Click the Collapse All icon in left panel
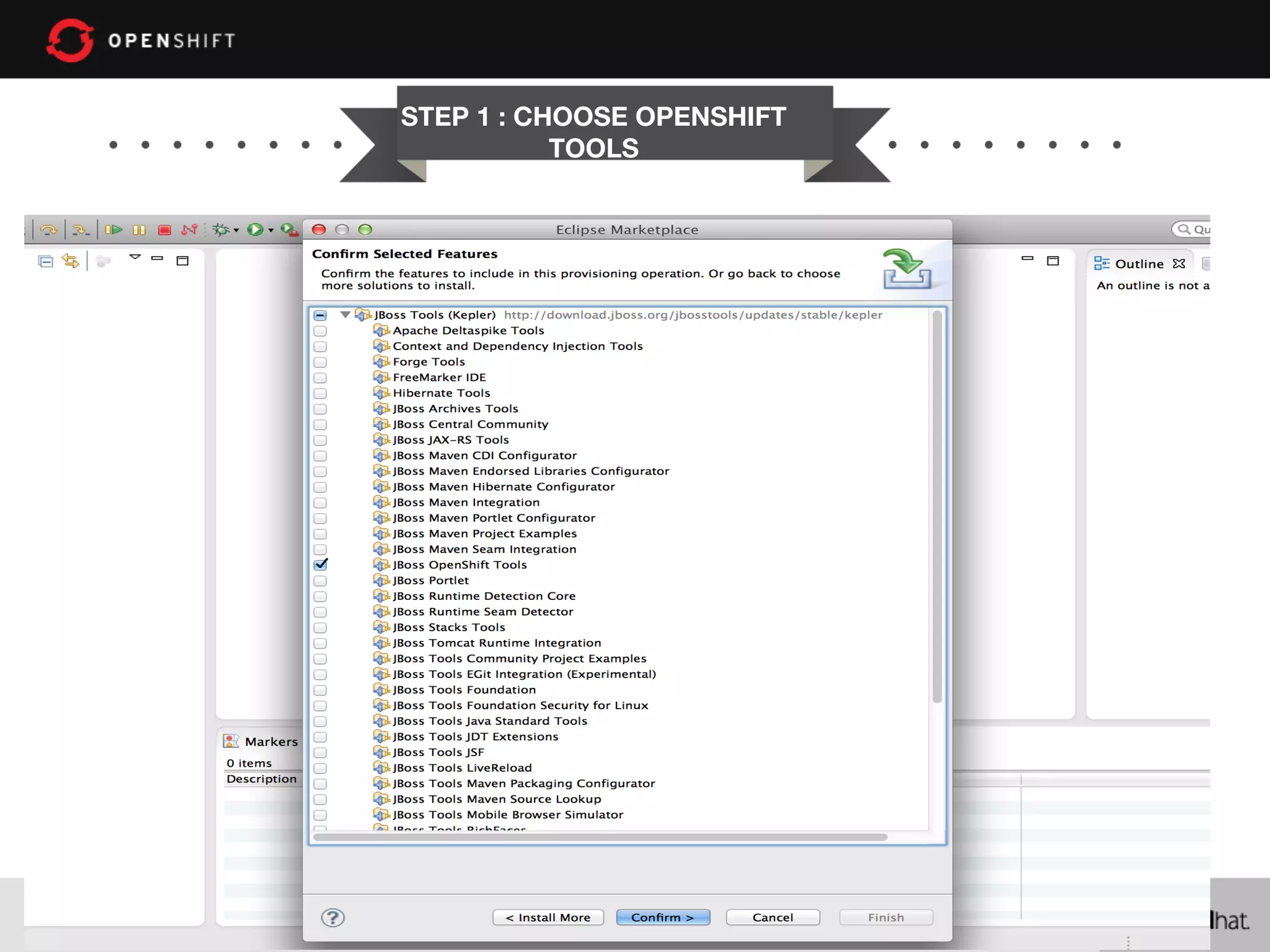Viewport: 1270px width, 952px height. [x=45, y=261]
